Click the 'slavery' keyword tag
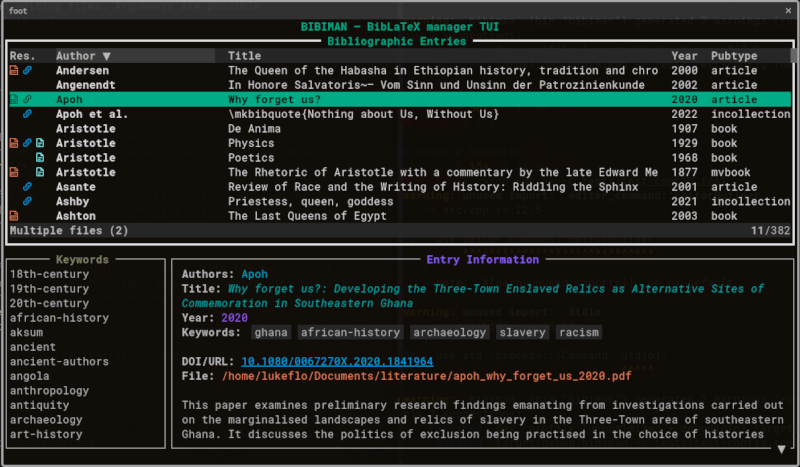 522,332
